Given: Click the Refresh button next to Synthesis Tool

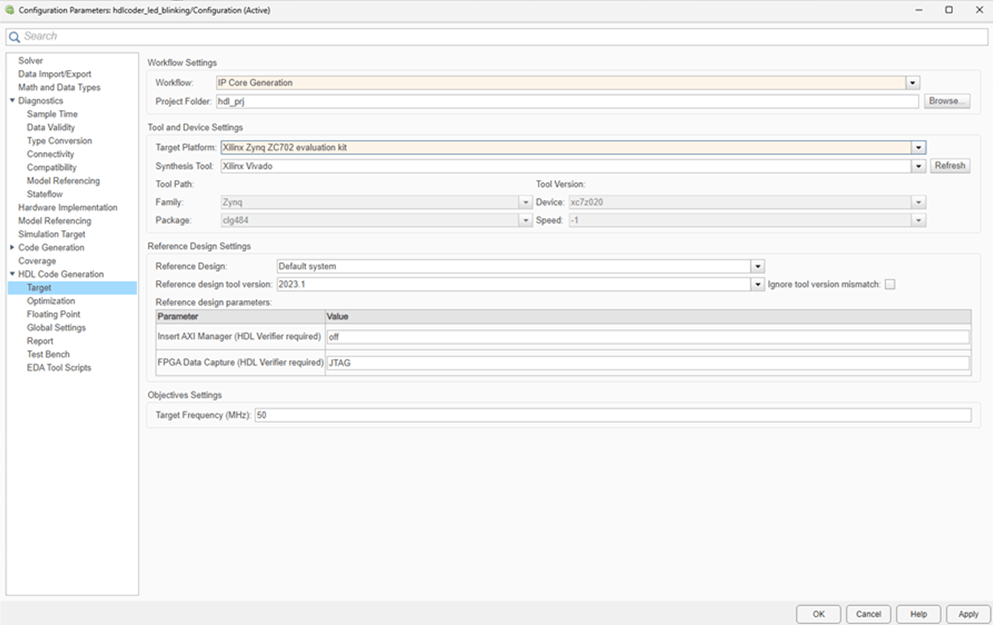Looking at the screenshot, I should click(949, 165).
